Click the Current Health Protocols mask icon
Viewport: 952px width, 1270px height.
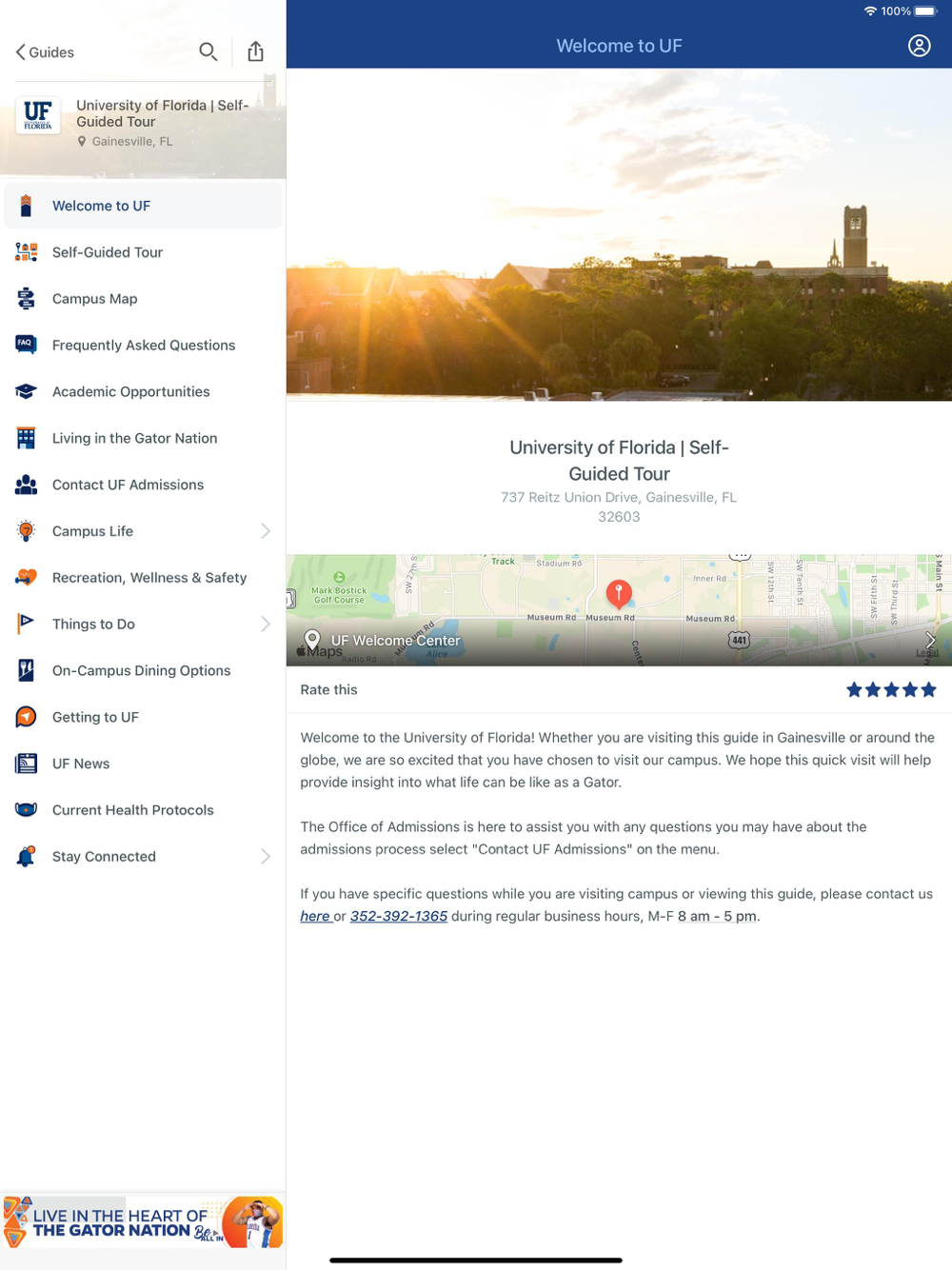pyautogui.click(x=26, y=810)
